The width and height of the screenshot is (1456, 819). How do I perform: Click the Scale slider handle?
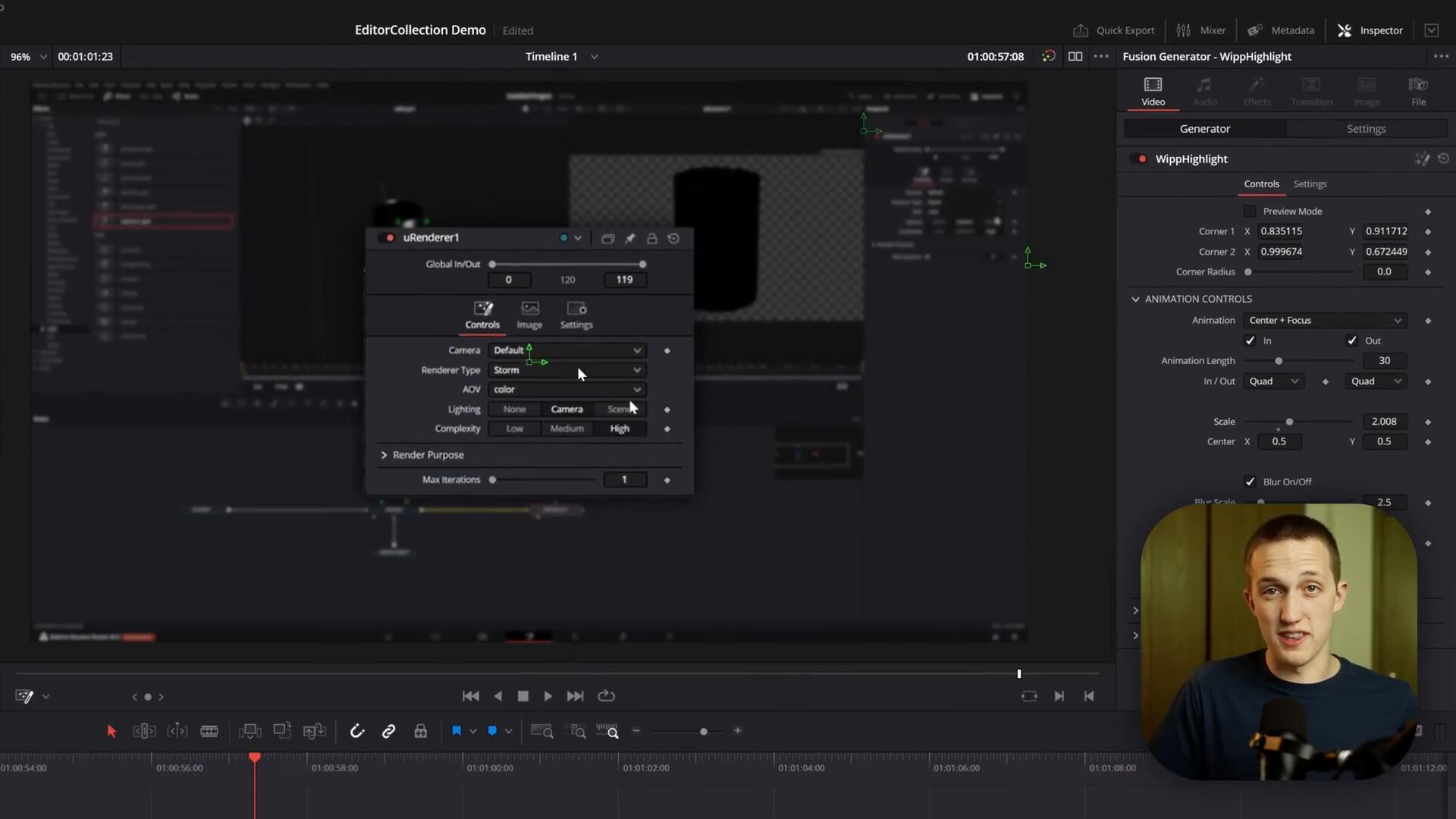point(1289,422)
